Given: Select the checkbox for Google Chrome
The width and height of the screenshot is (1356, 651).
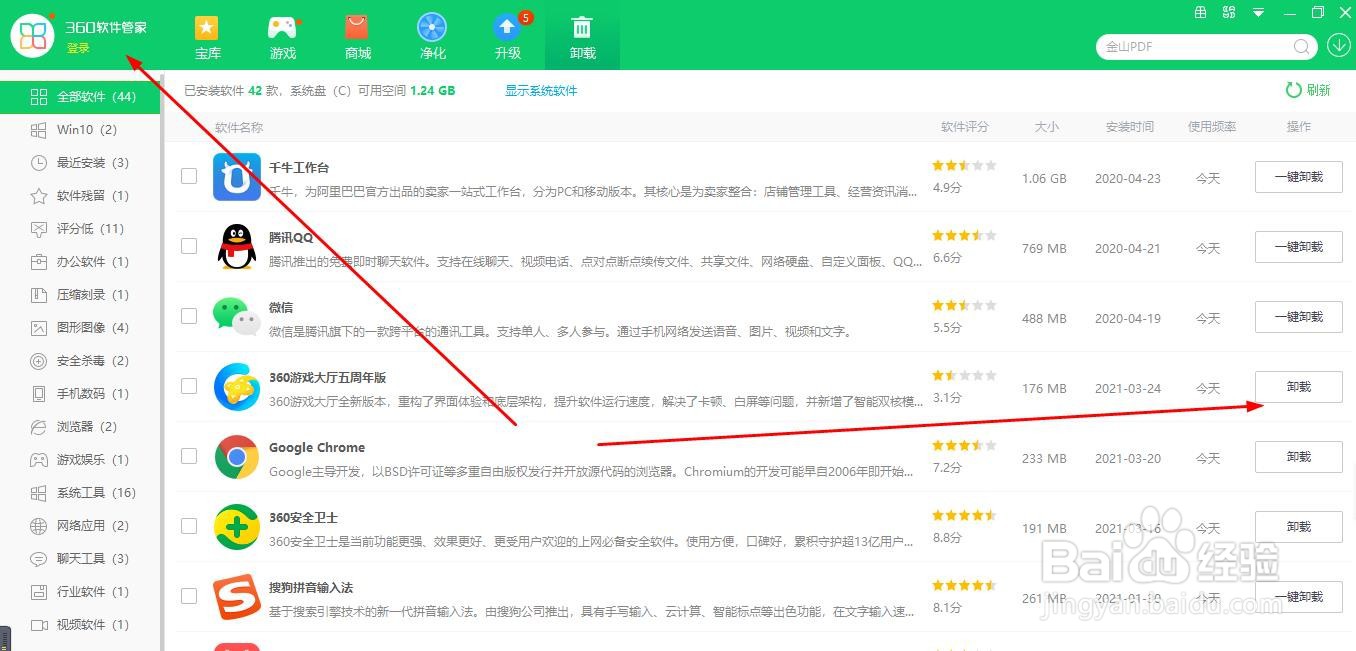Looking at the screenshot, I should click(188, 456).
